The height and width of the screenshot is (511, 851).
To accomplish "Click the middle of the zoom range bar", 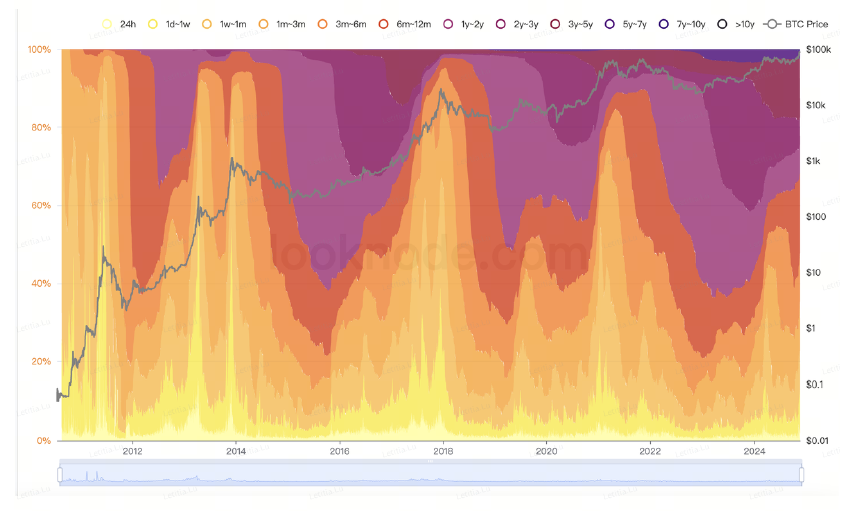I will (x=430, y=474).
